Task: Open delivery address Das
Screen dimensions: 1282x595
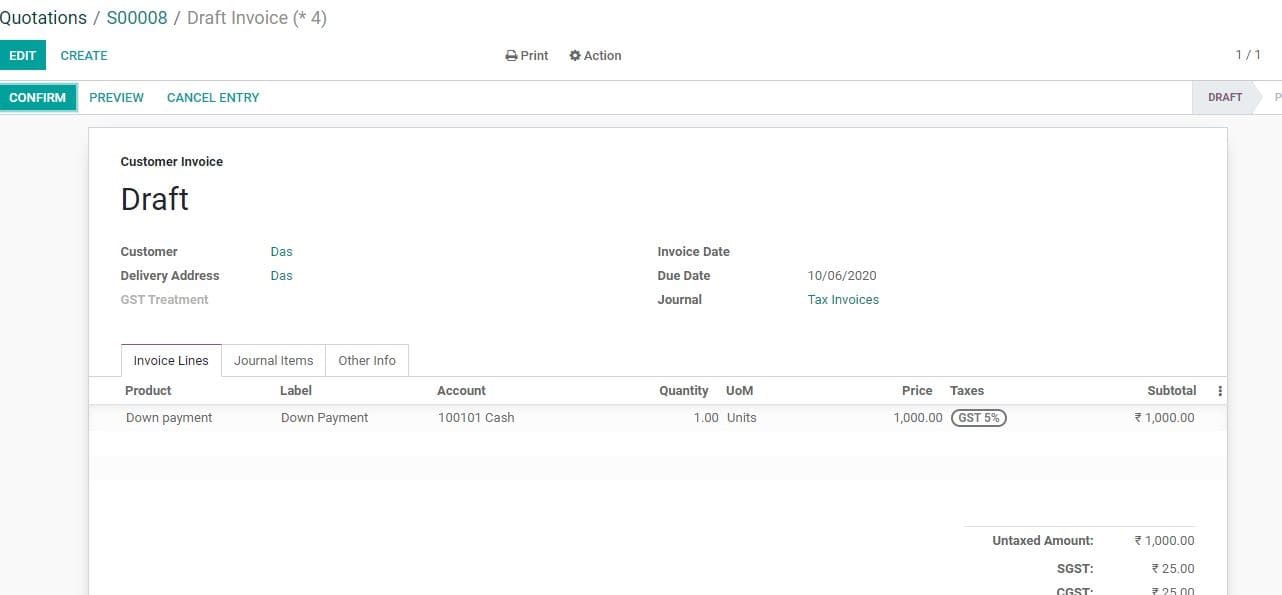Action: coord(281,275)
